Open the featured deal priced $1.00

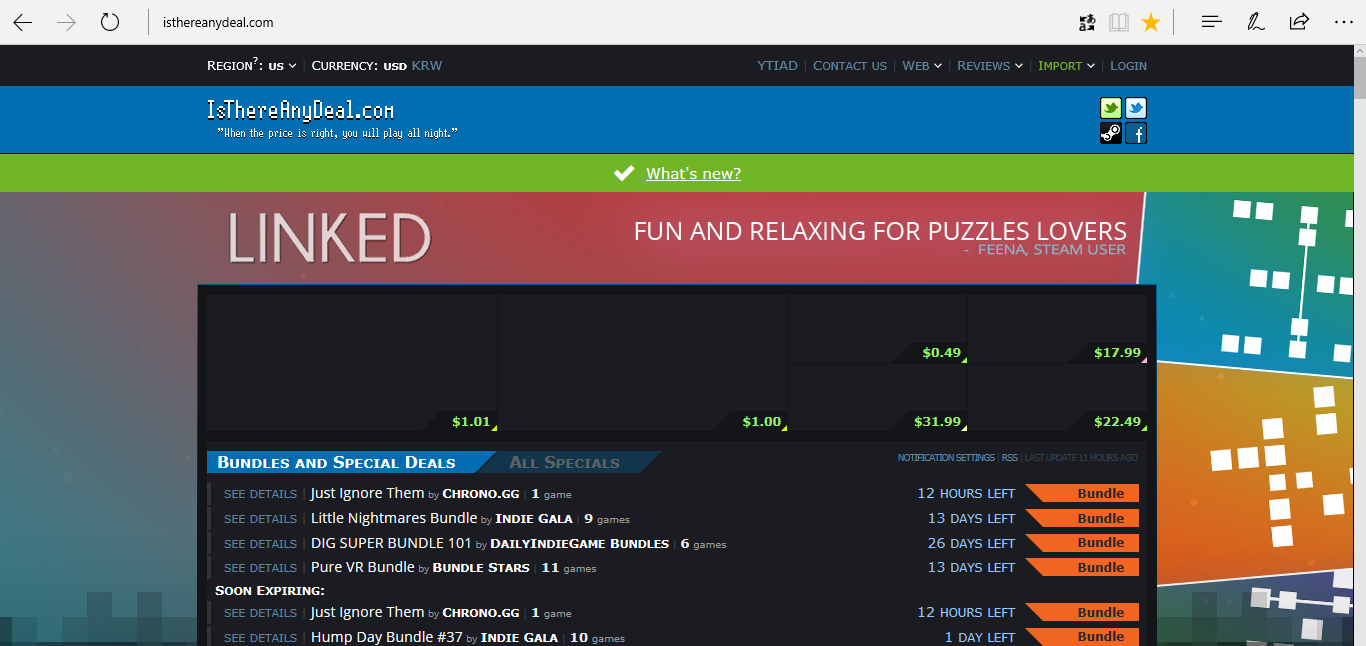tap(643, 363)
